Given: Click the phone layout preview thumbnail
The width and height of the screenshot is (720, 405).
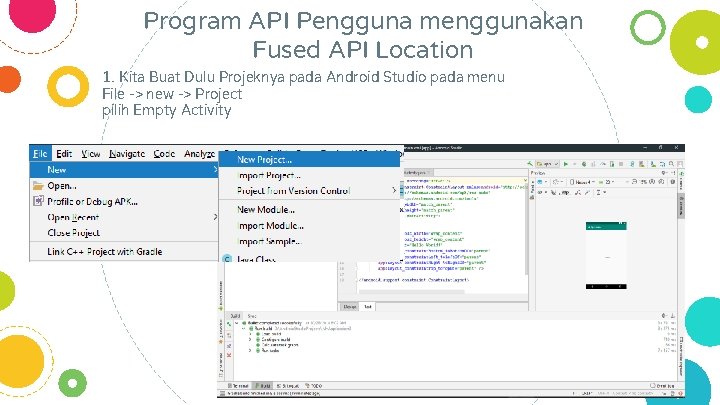Looking at the screenshot, I should click(x=606, y=255).
